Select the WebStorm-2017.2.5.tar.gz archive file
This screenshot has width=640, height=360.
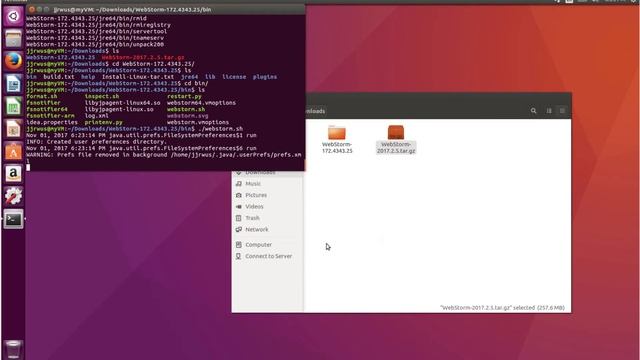[x=396, y=139]
